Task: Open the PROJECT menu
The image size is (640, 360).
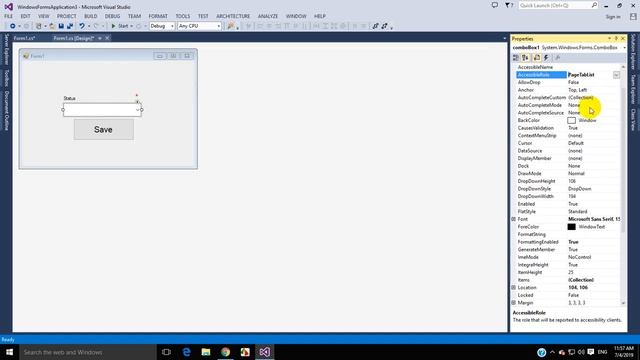Action: pyautogui.click(x=67, y=16)
